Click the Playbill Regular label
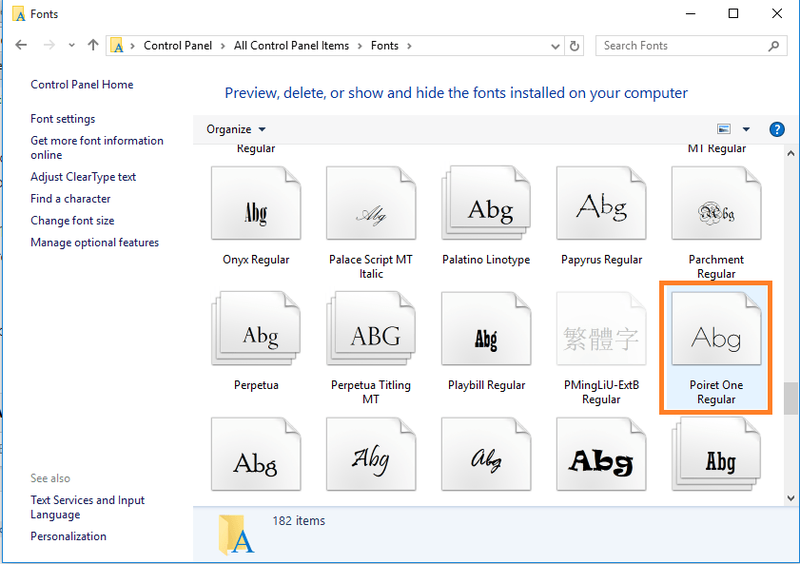The height and width of the screenshot is (564, 800). pyautogui.click(x=486, y=385)
